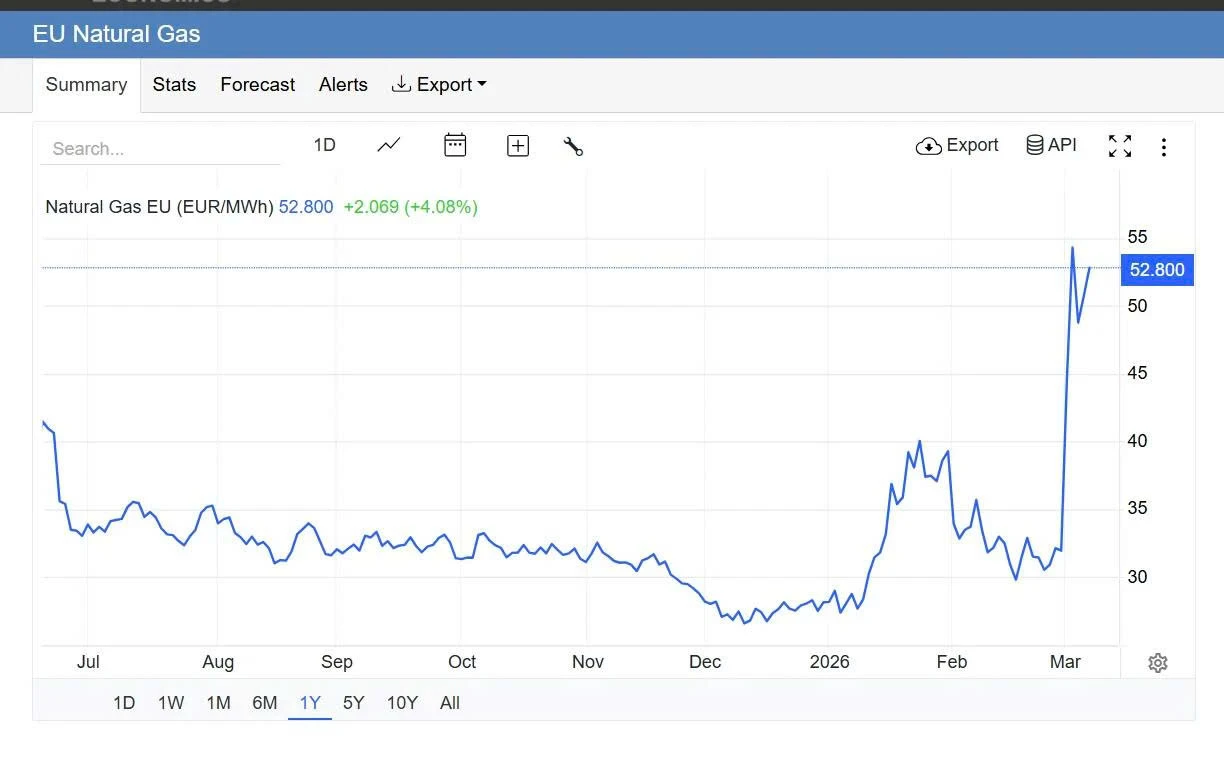Open the three-dot more options menu
The width and height of the screenshot is (1224, 765).
click(x=1163, y=147)
